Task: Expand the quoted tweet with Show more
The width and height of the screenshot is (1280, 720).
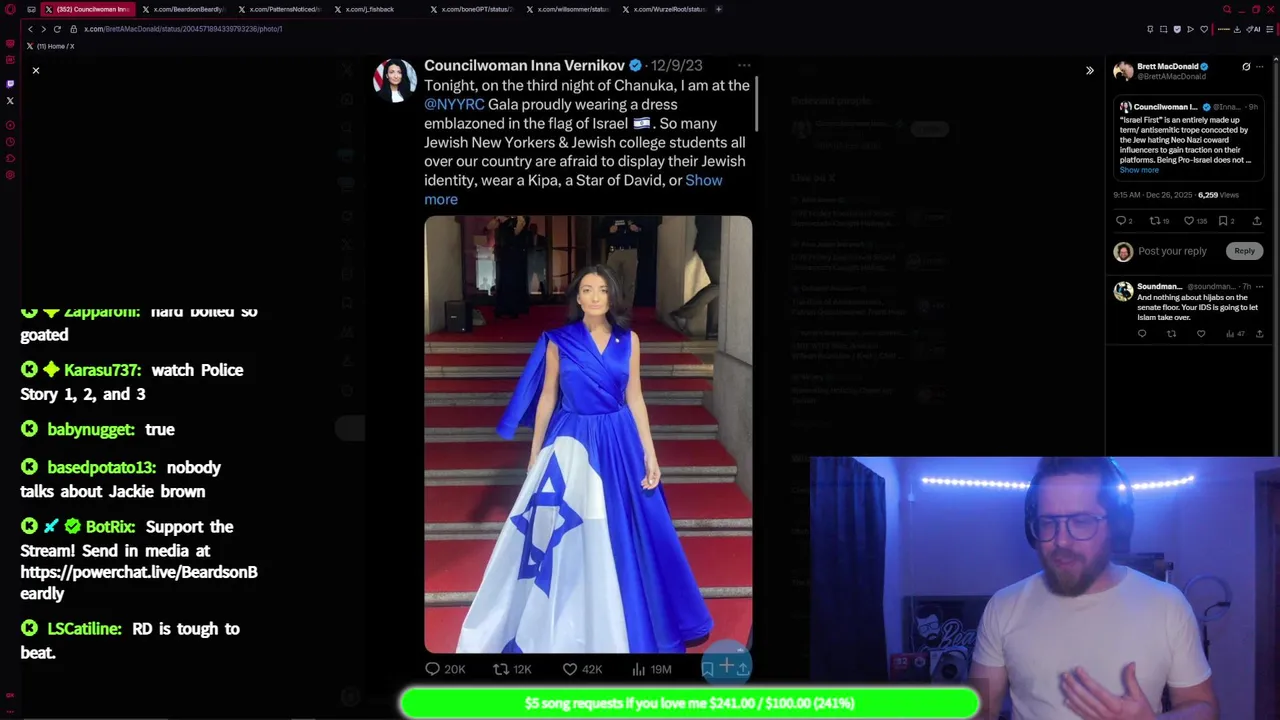Action: pos(1139,170)
